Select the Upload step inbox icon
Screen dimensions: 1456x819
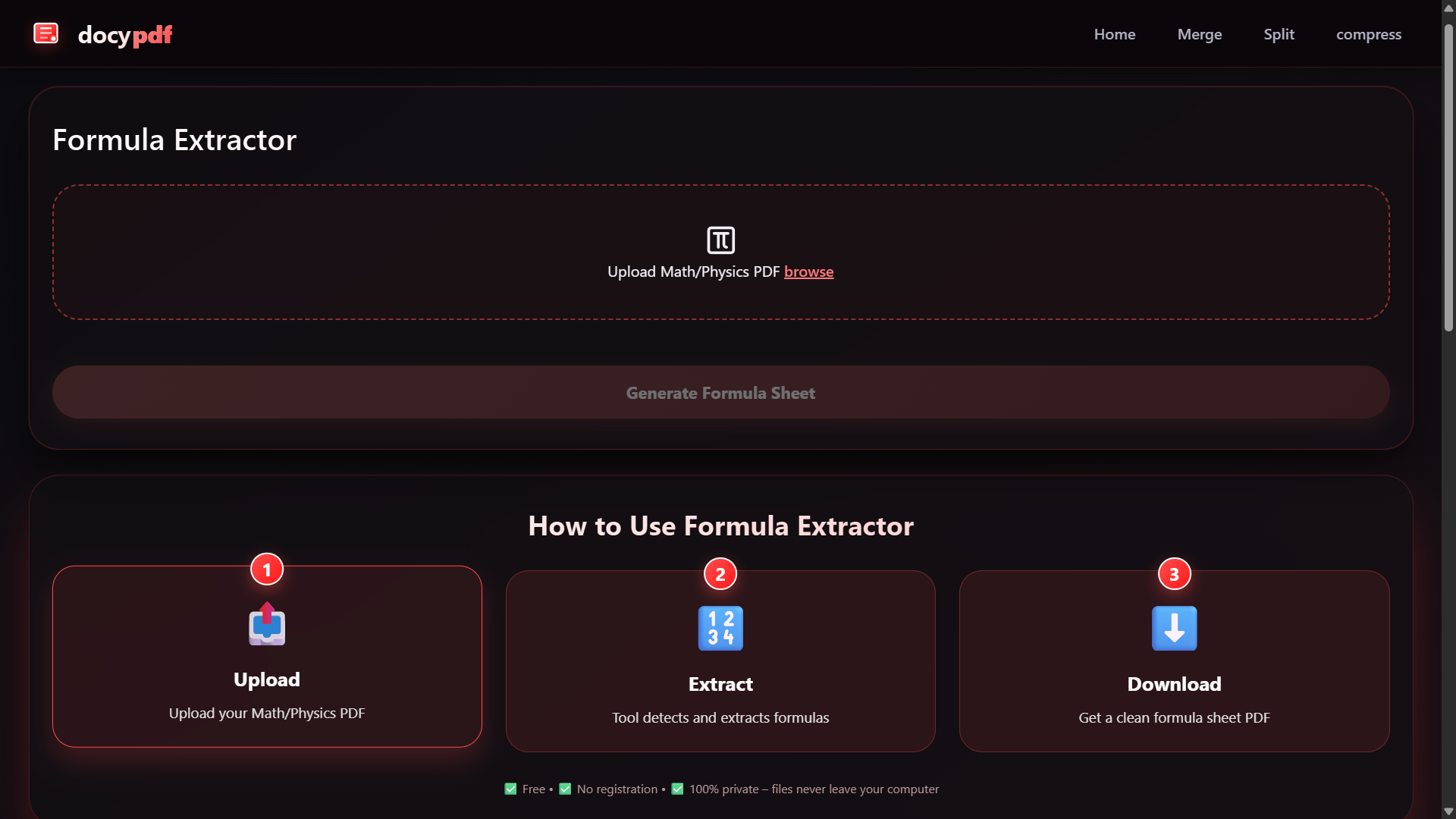266,624
